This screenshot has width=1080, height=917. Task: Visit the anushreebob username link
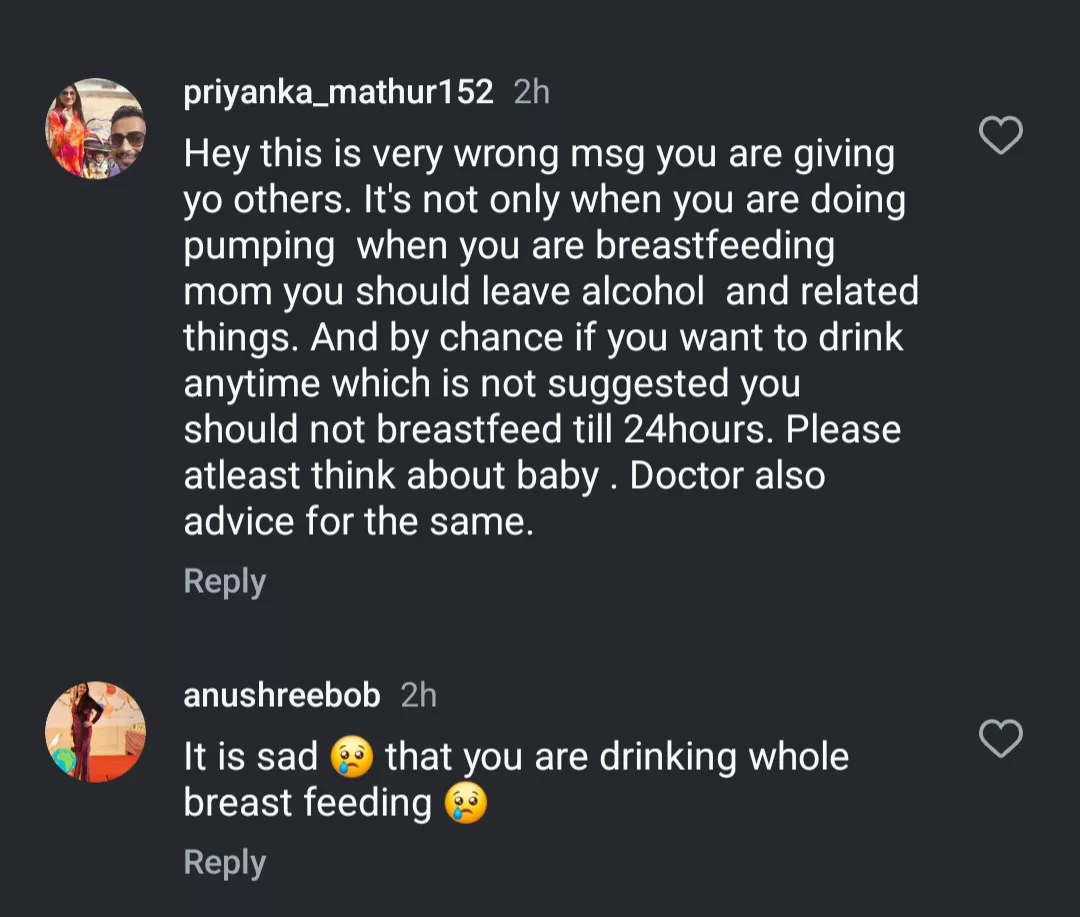pyautogui.click(x=282, y=696)
